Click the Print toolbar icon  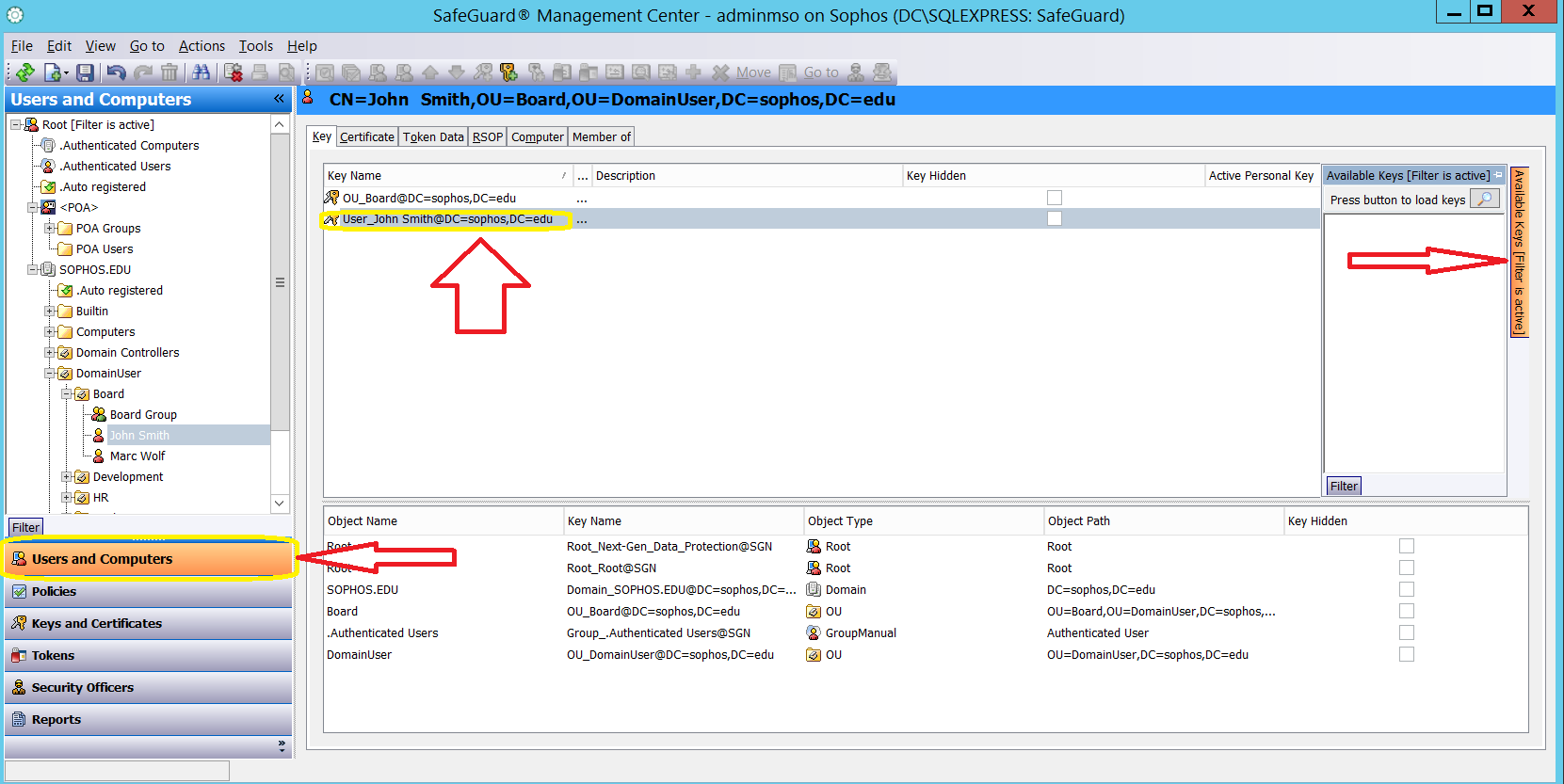(x=260, y=72)
